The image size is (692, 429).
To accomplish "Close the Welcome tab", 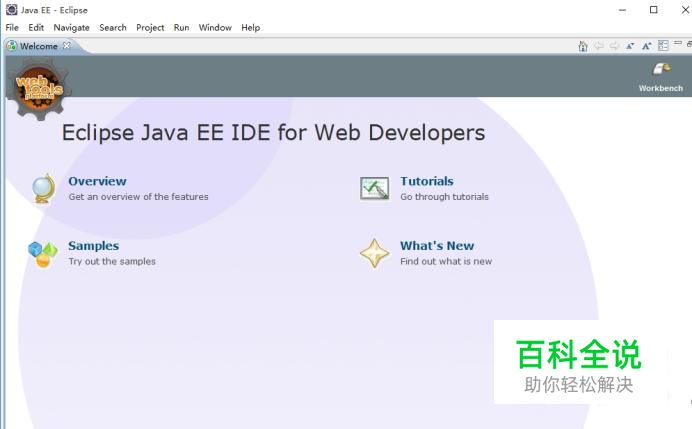I will pos(66,45).
